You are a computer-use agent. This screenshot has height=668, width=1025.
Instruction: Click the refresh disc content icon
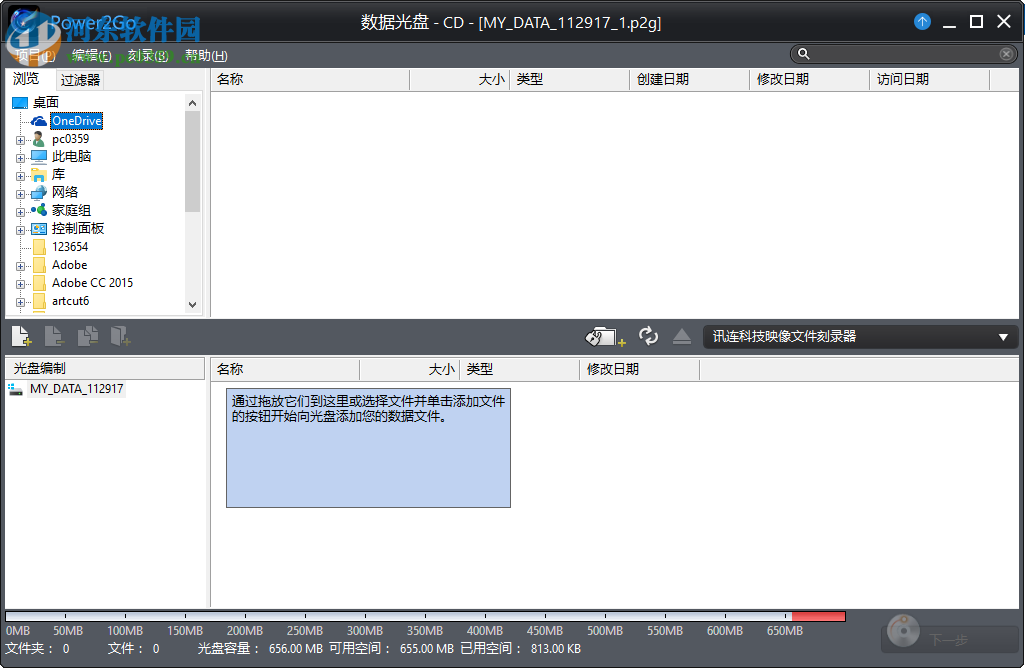pyautogui.click(x=648, y=335)
